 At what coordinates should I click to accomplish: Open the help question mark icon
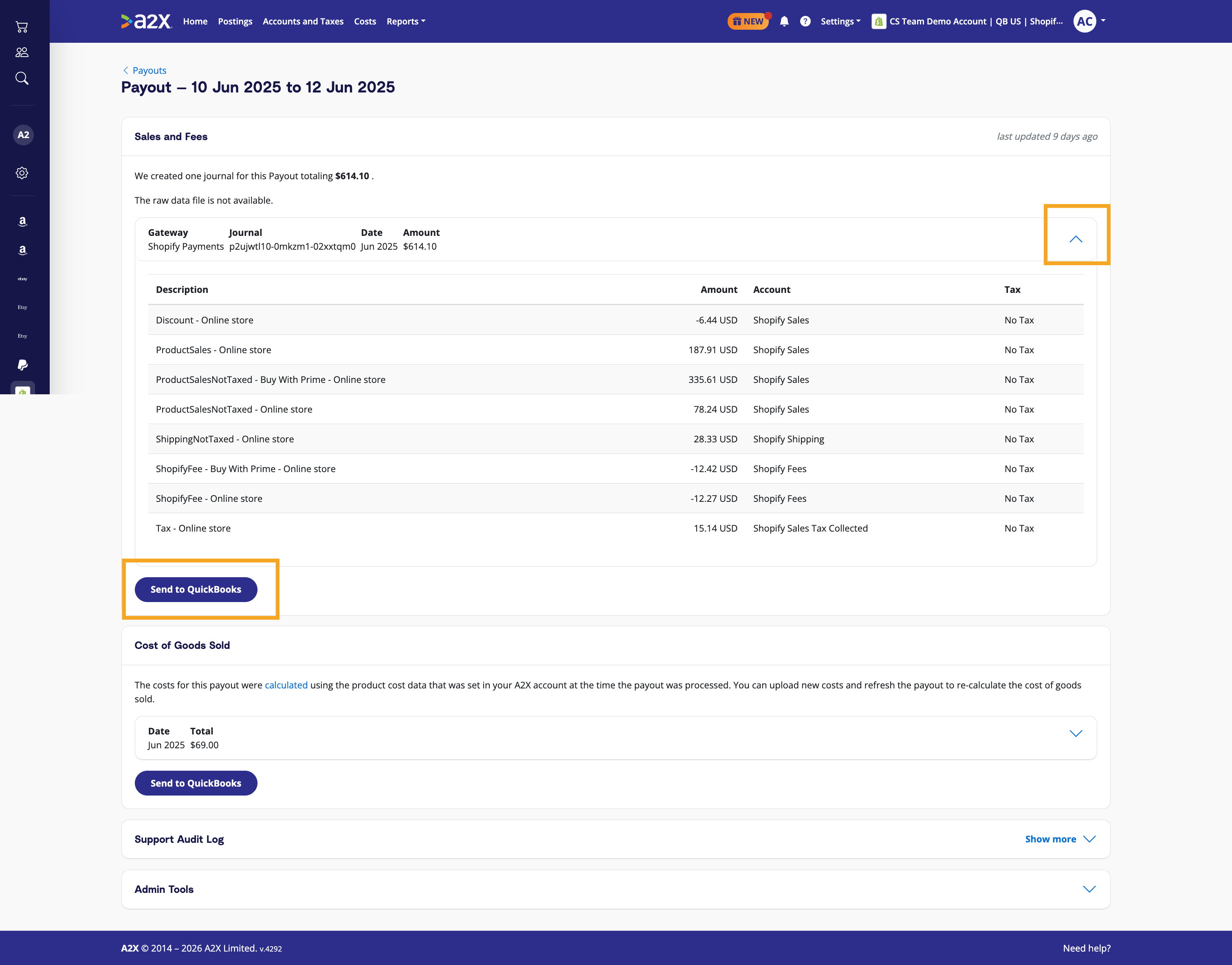pos(805,22)
